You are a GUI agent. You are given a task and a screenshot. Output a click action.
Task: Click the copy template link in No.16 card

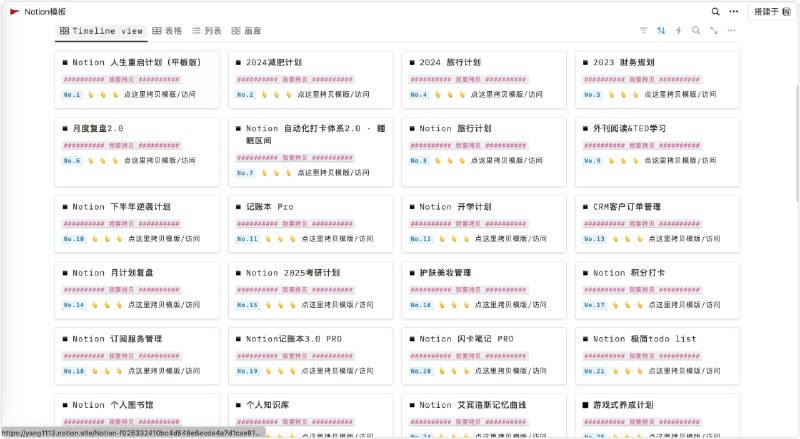click(511, 305)
